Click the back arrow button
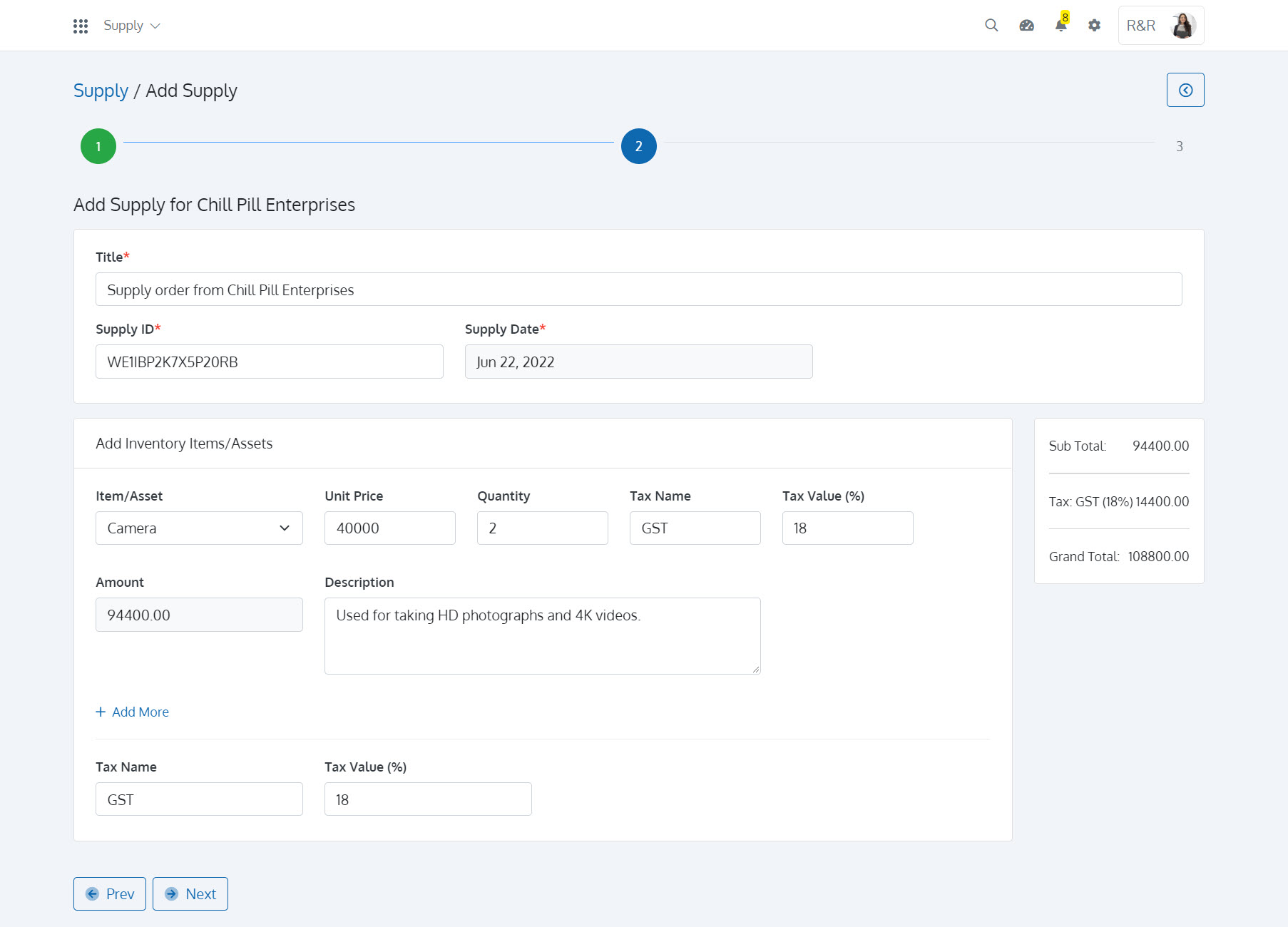 [1185, 90]
